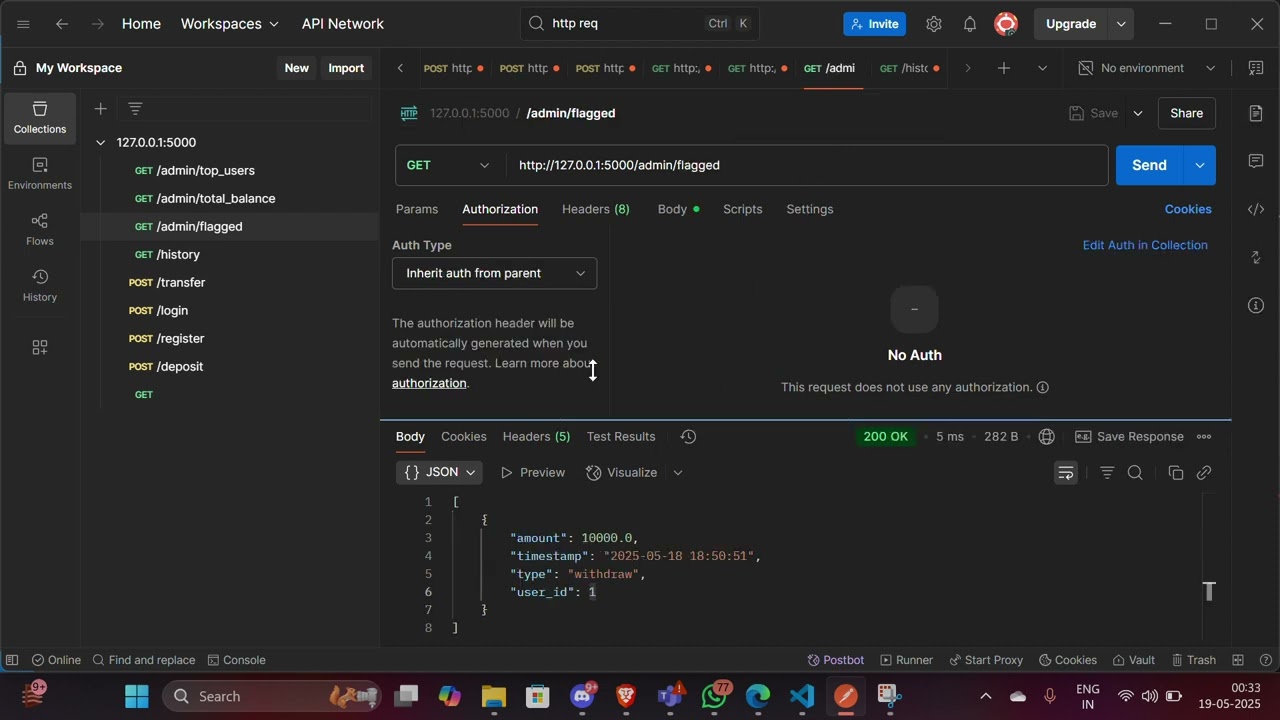Open the History sidebar panel
The height and width of the screenshot is (720, 1280).
click(x=40, y=286)
